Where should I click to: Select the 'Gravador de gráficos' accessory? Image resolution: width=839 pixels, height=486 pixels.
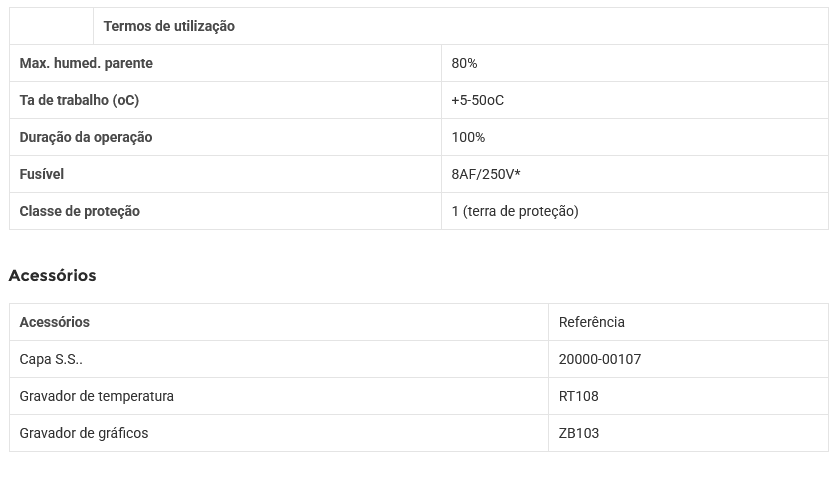(x=84, y=433)
